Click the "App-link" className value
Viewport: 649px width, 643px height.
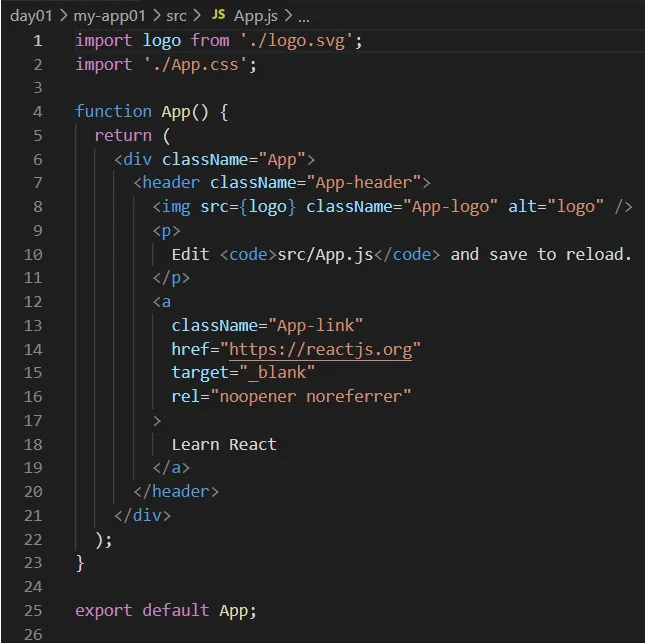click(x=315, y=326)
